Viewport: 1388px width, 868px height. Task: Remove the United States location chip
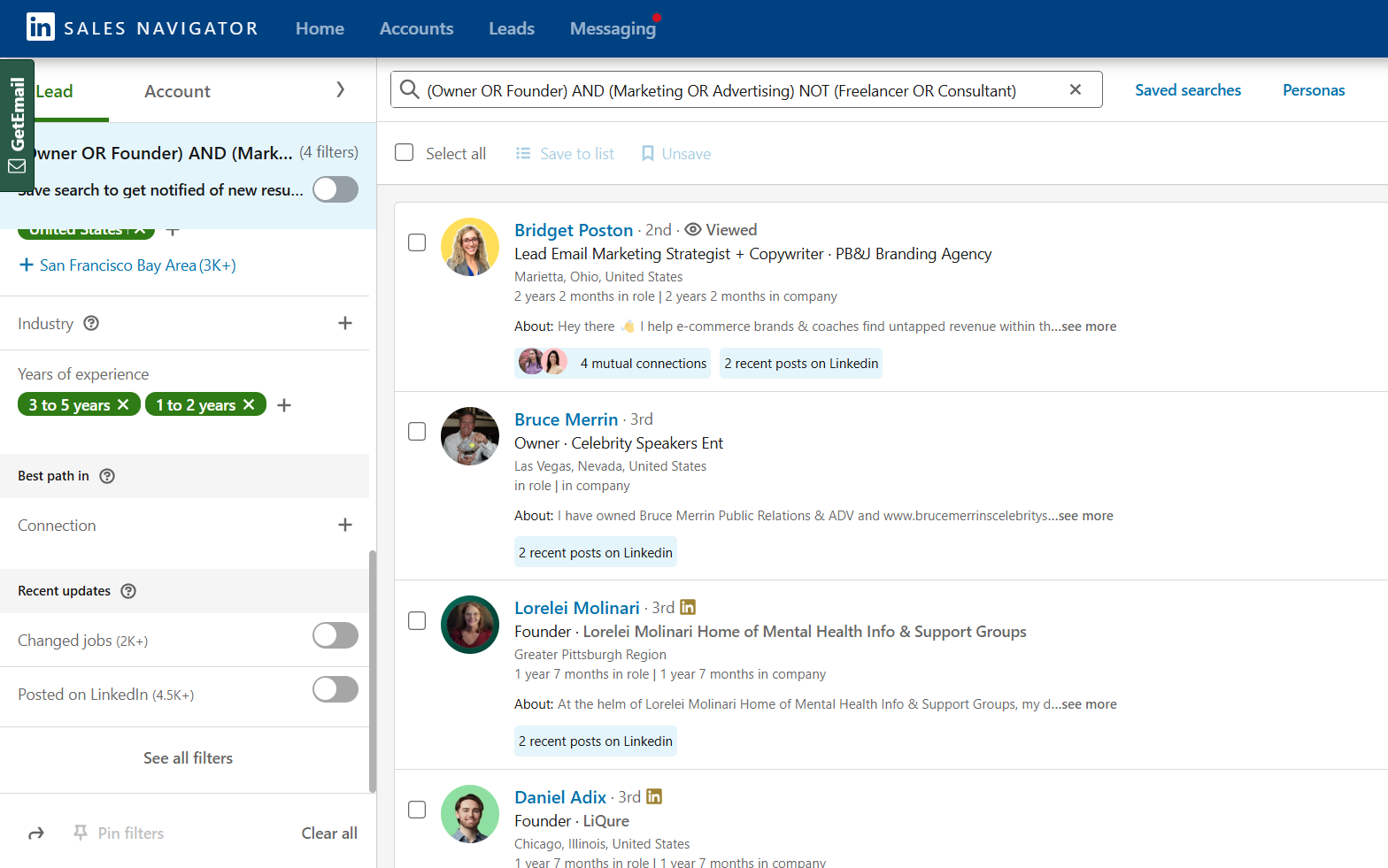click(x=140, y=231)
